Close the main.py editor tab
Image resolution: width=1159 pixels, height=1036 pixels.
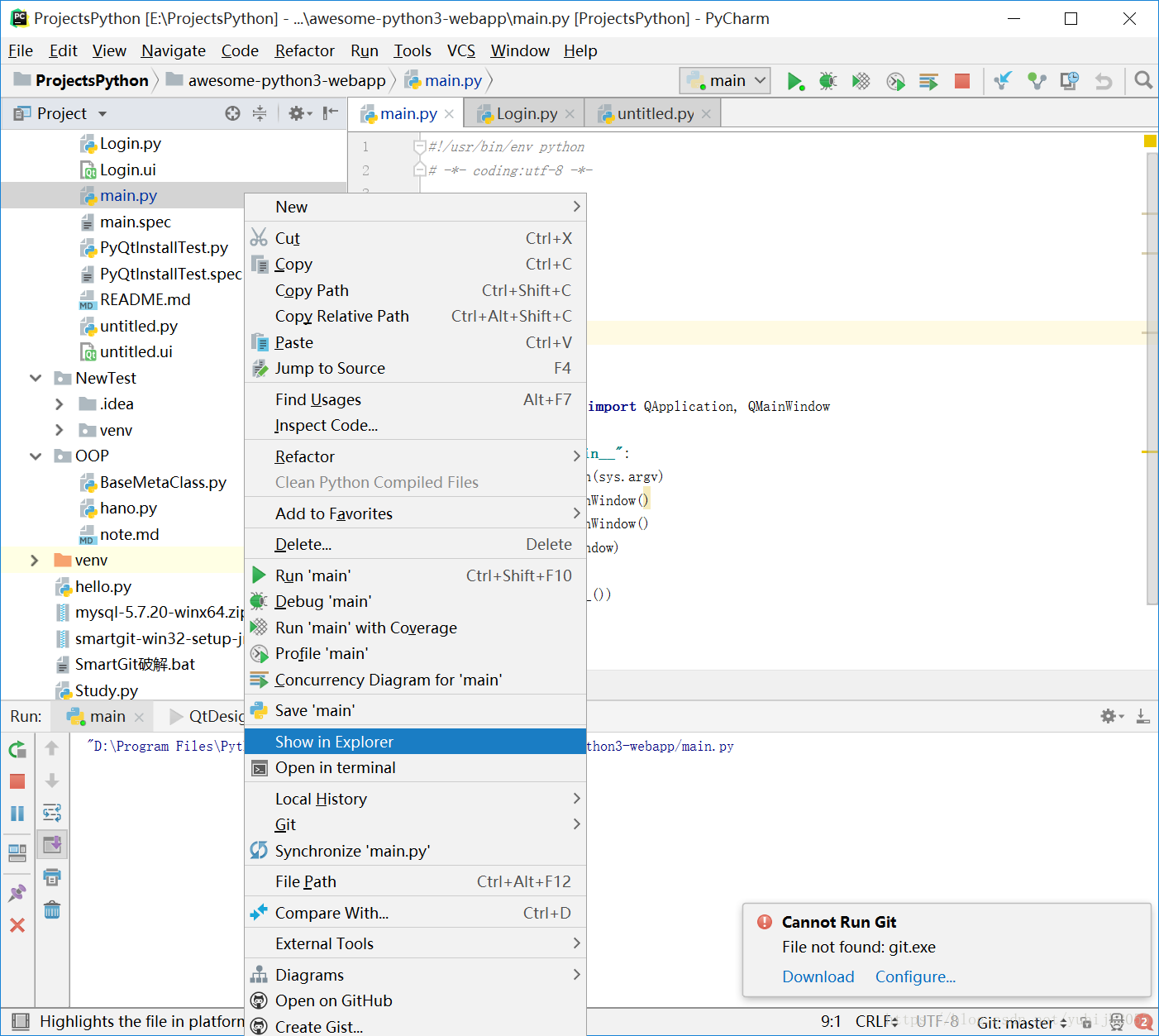pos(449,114)
